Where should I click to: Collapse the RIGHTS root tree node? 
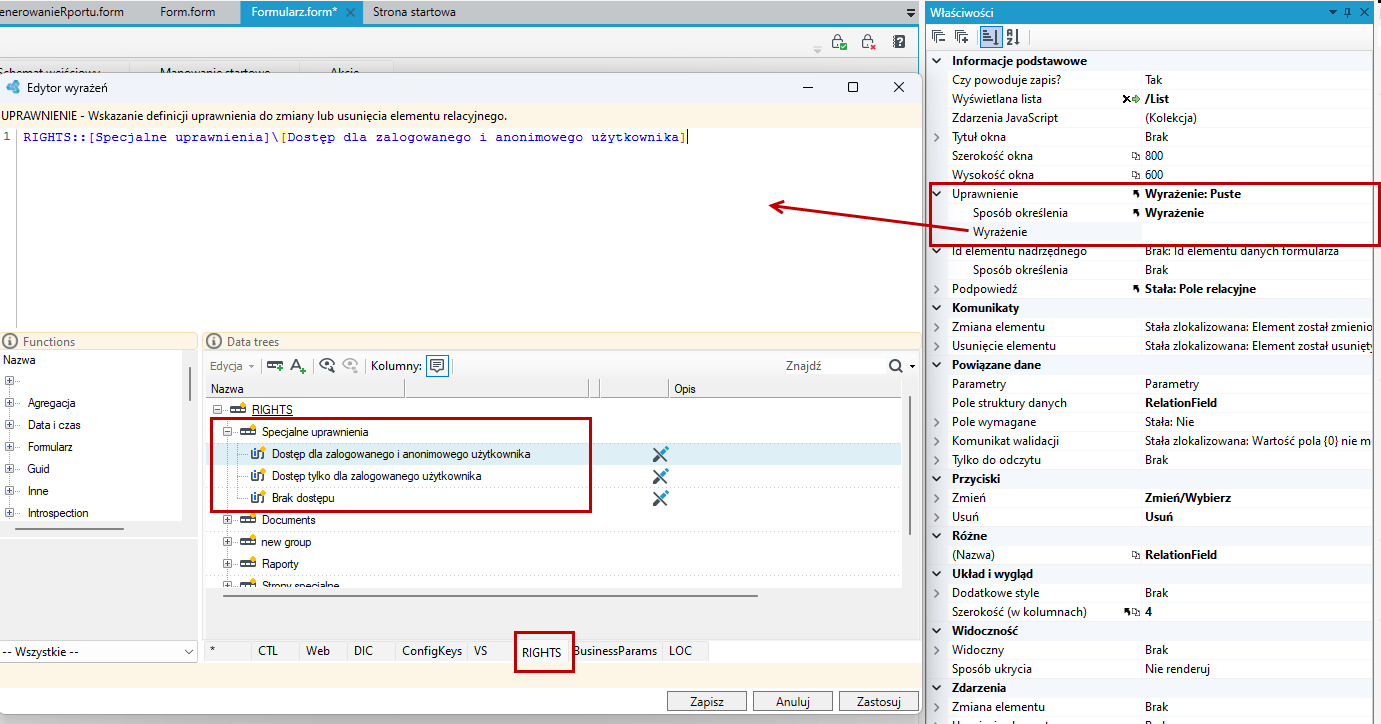pos(217,410)
